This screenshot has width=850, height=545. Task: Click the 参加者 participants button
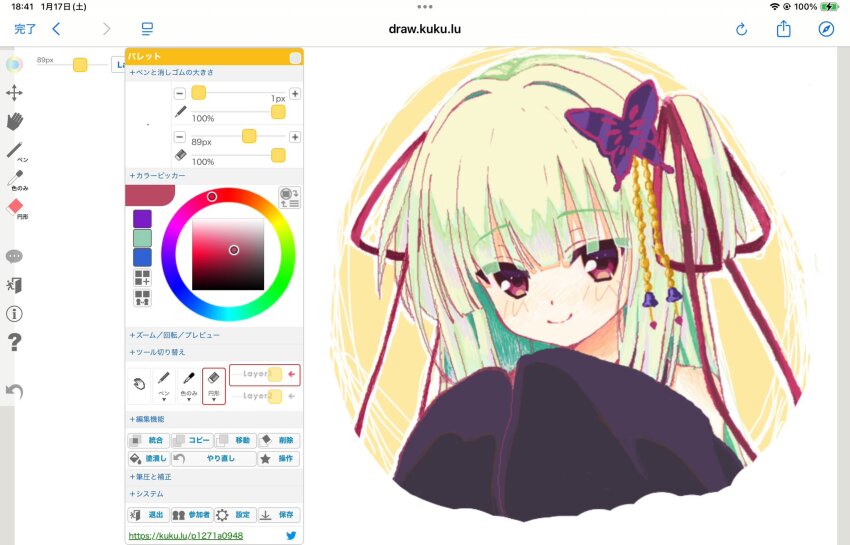pos(192,515)
